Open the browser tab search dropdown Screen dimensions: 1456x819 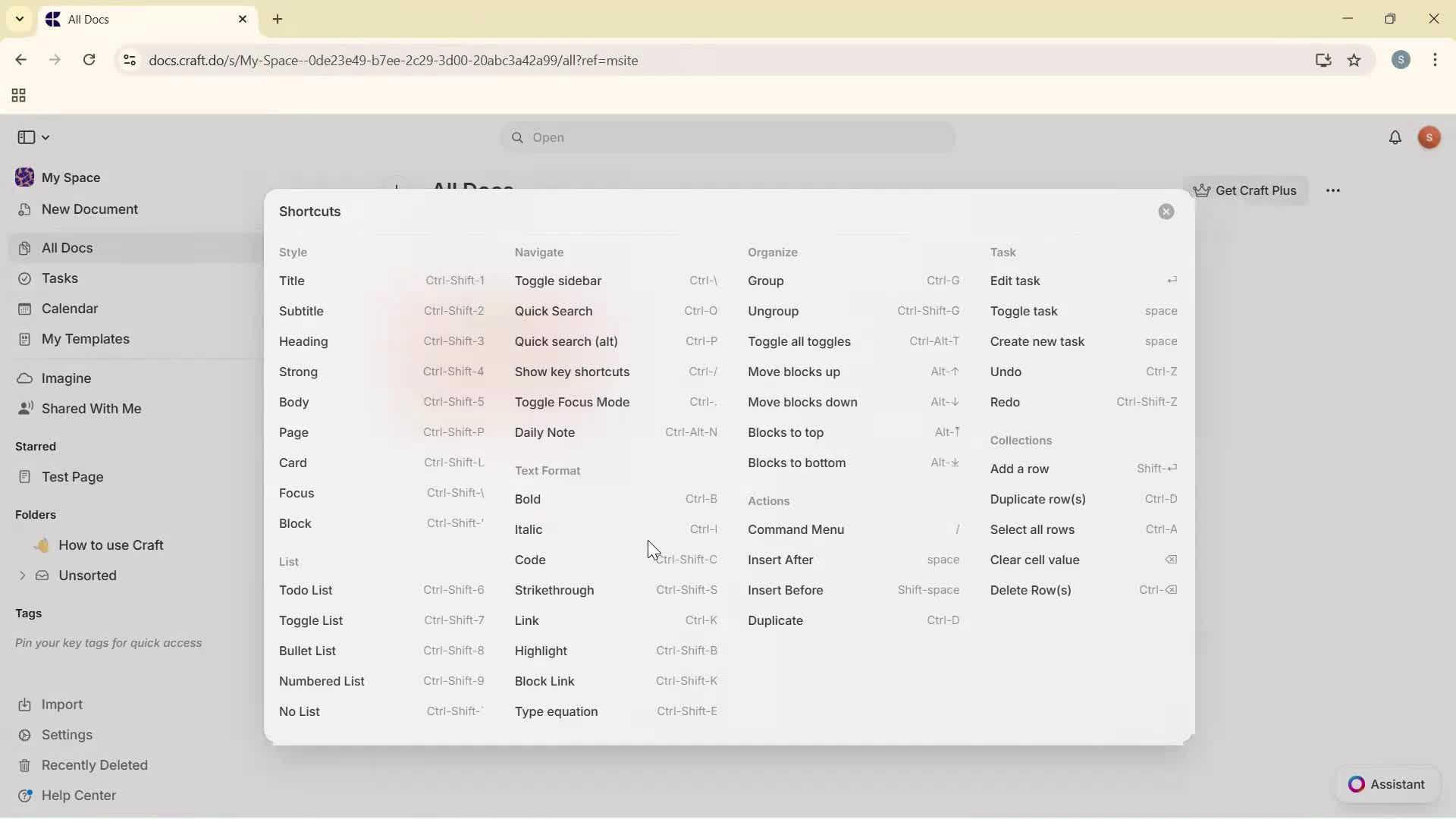click(x=19, y=19)
